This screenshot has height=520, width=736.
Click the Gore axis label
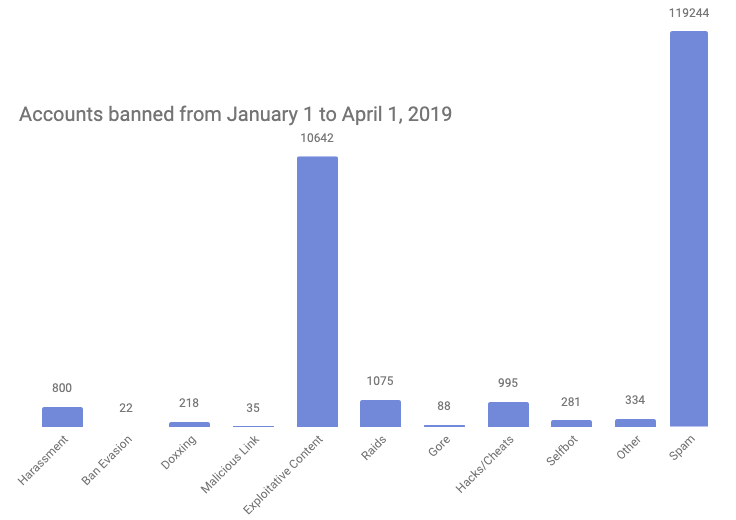(441, 445)
